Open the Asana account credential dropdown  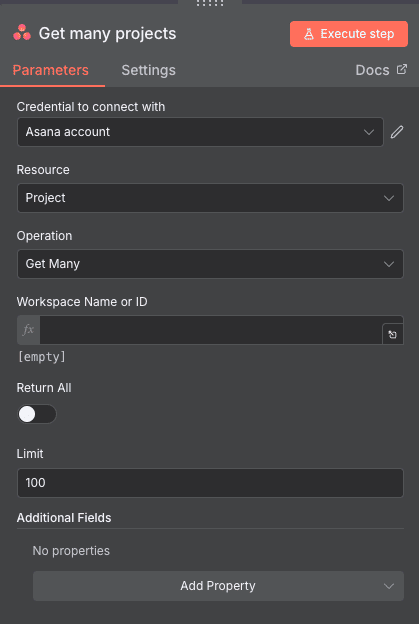(200, 132)
